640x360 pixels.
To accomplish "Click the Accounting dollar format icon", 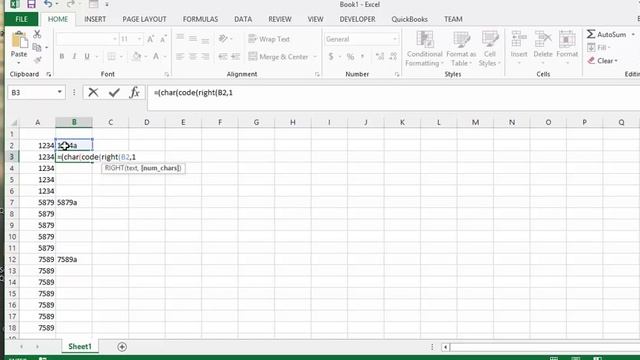I will pos(331,57).
